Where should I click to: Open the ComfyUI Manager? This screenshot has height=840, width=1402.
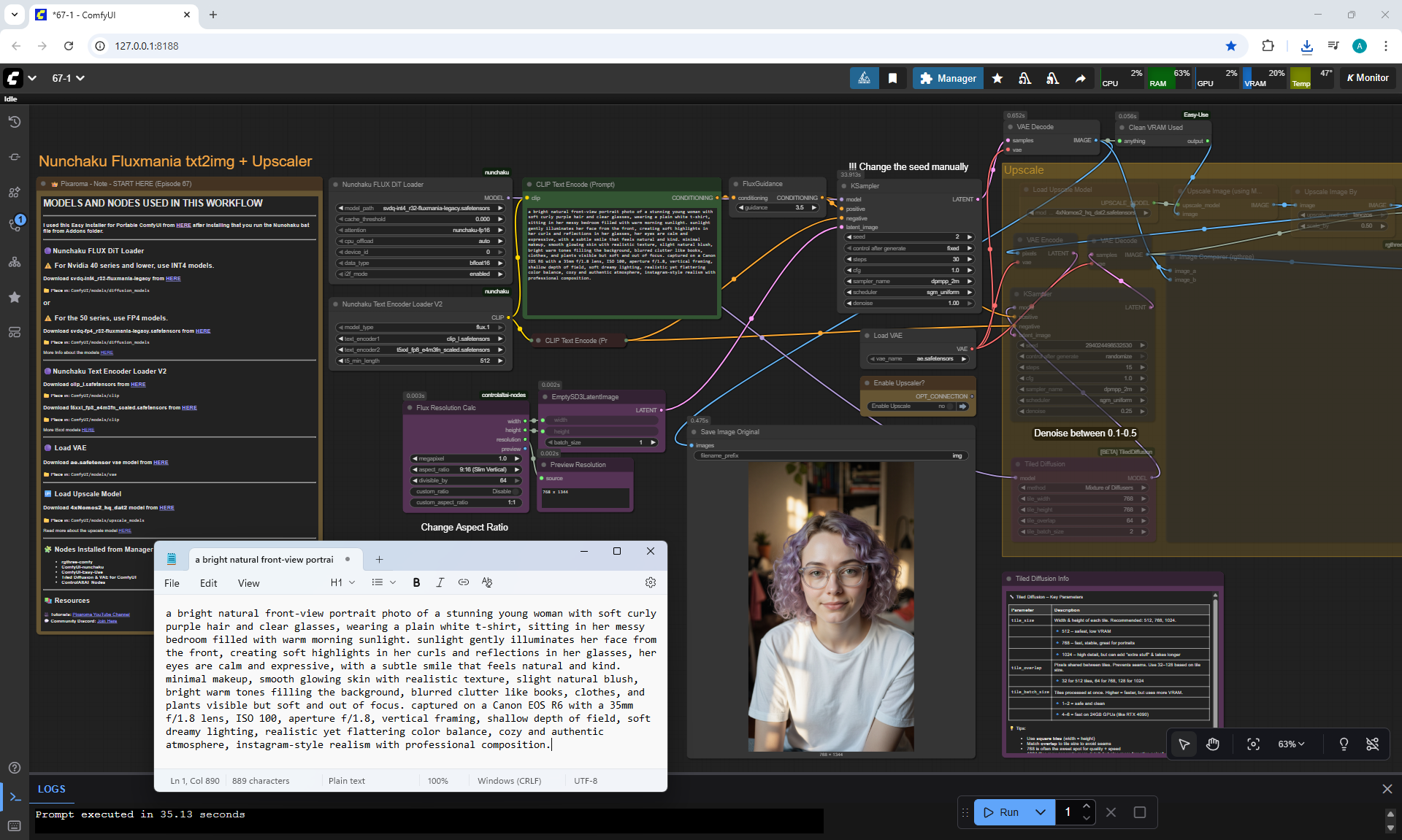[x=948, y=78]
